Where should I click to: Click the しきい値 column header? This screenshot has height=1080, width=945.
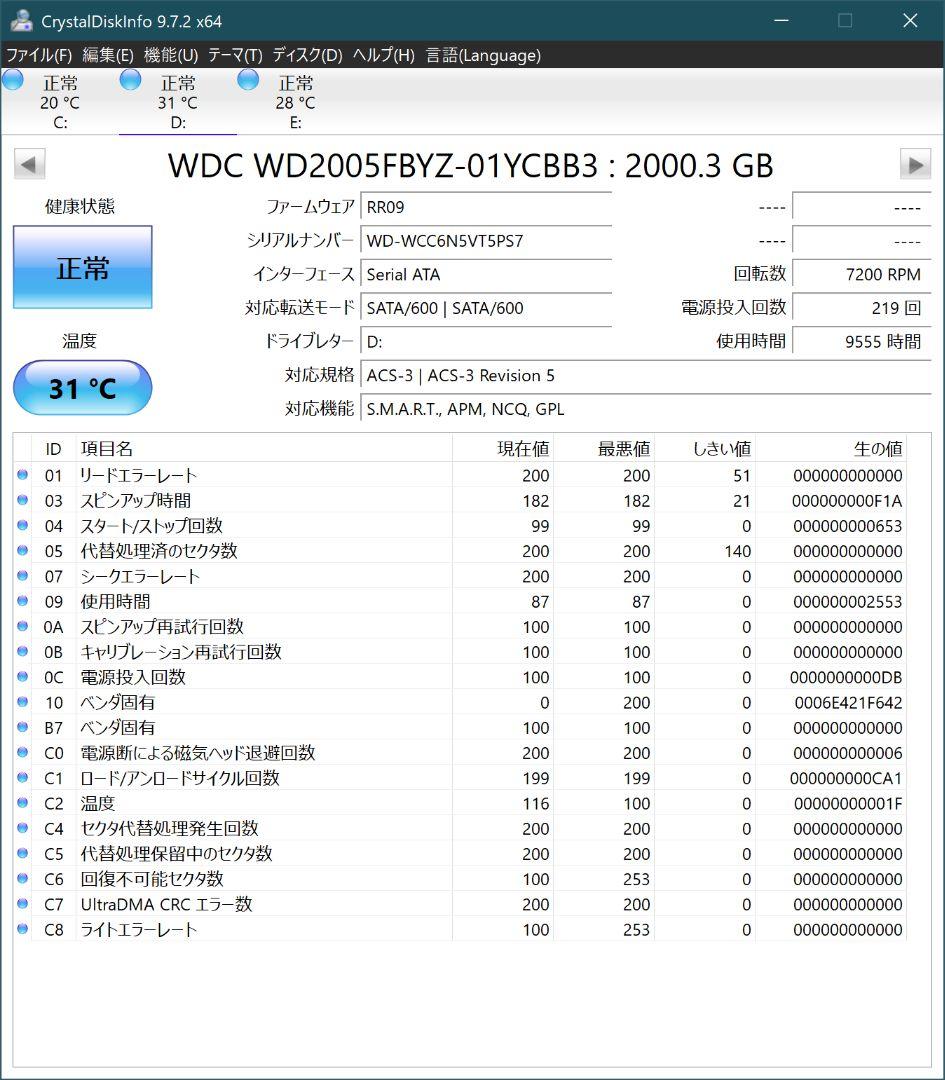coord(704,449)
